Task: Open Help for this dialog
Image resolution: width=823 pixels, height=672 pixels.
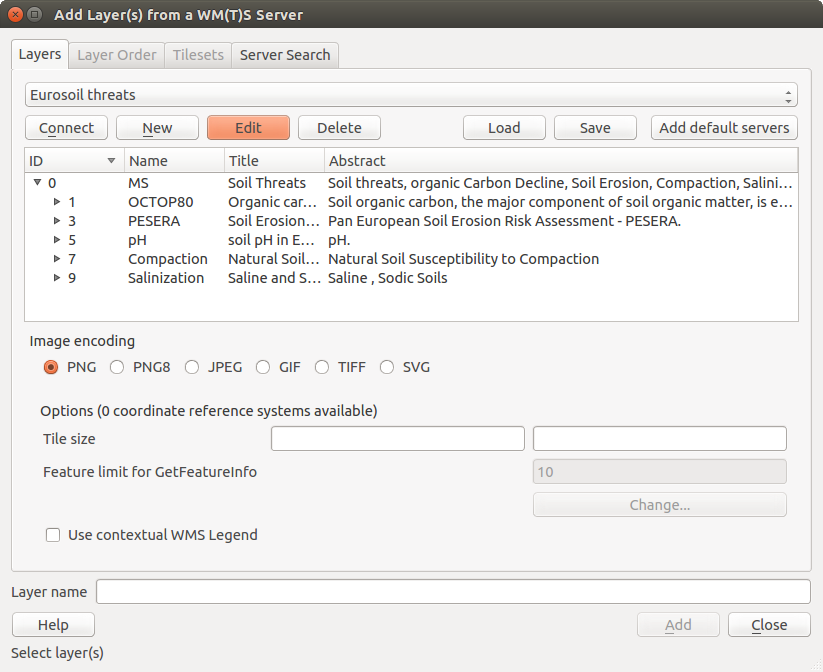Action: [53, 625]
